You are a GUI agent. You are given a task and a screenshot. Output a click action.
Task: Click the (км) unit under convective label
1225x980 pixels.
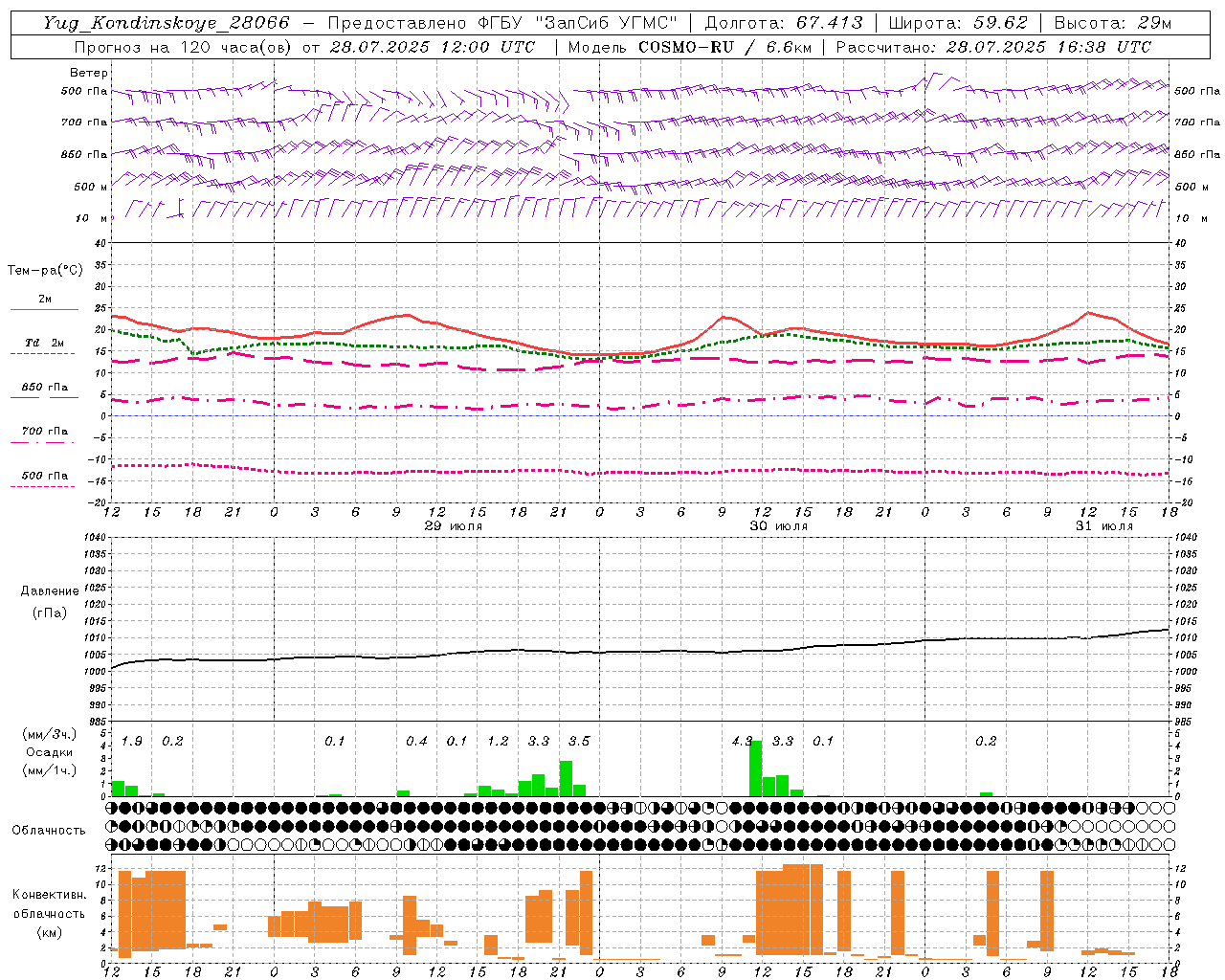click(x=49, y=932)
